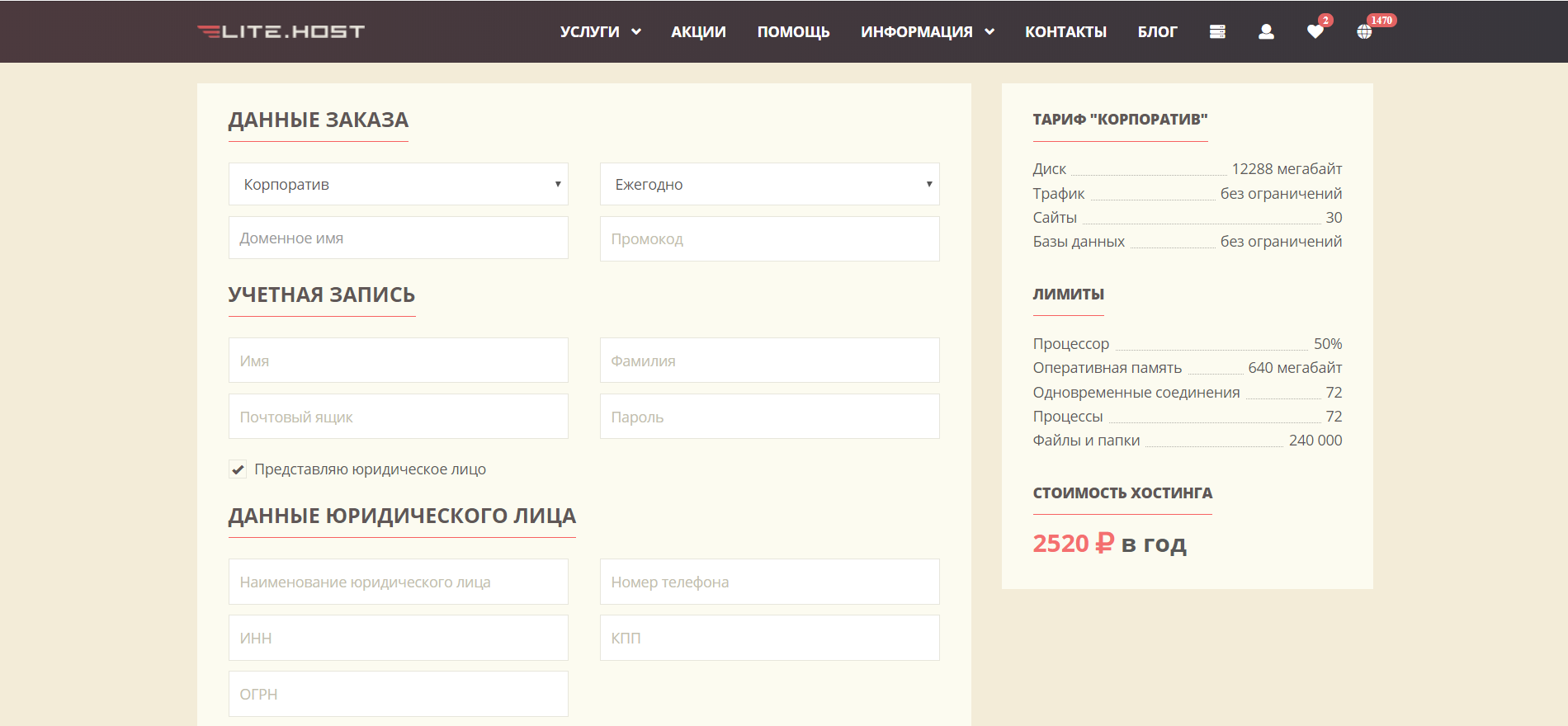Expand the Информация menu
Viewport: 1568px width, 726px height.
coord(928,31)
